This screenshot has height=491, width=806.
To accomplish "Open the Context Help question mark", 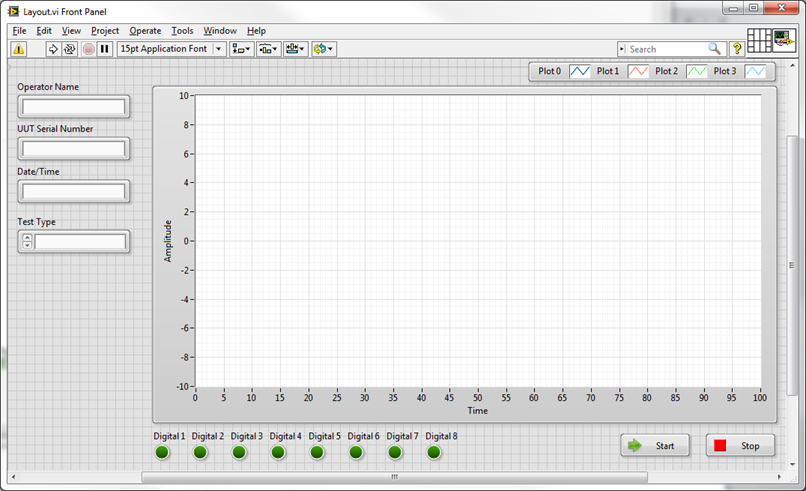I will point(737,49).
